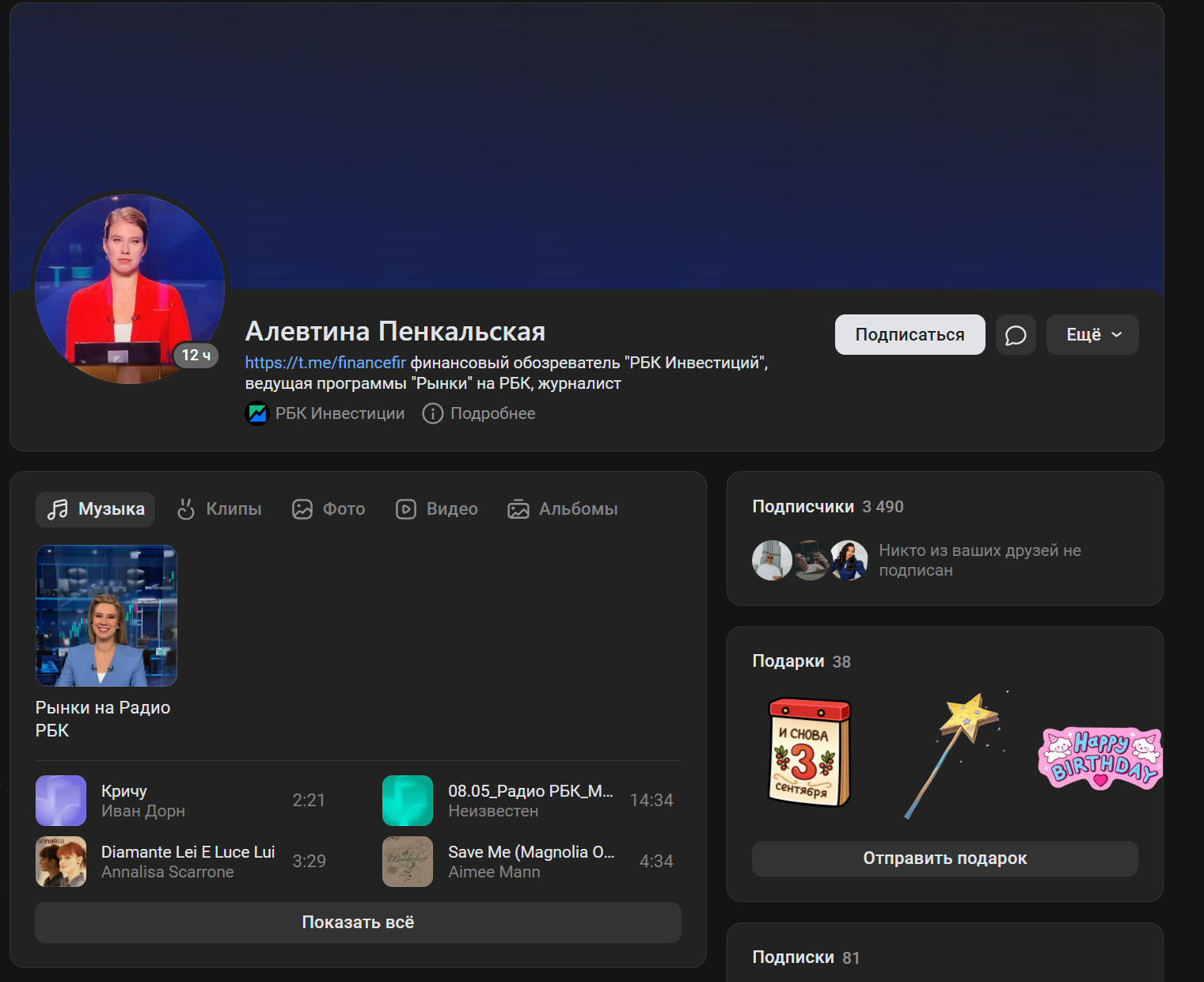The height and width of the screenshot is (982, 1204).
Task: Play Save Me by Aimee Mann cover
Action: coord(408,862)
